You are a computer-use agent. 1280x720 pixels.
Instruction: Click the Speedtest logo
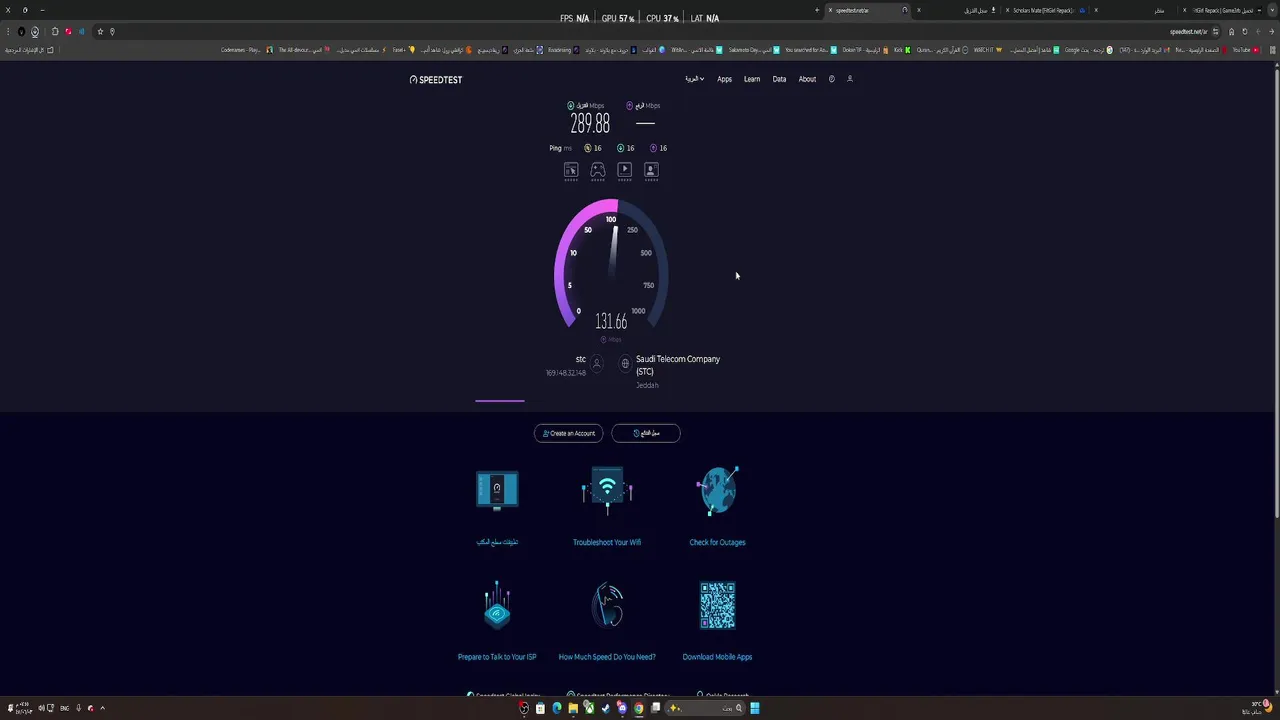pyautogui.click(x=436, y=79)
